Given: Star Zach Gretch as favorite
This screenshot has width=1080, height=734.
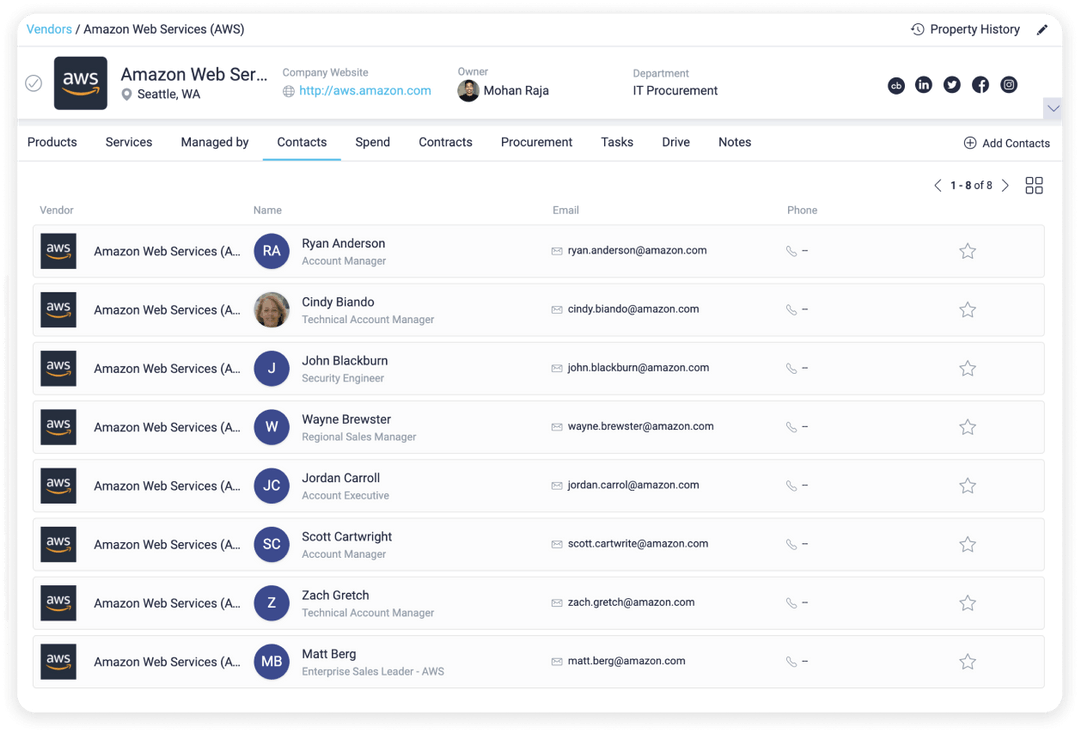Looking at the screenshot, I should [x=967, y=603].
